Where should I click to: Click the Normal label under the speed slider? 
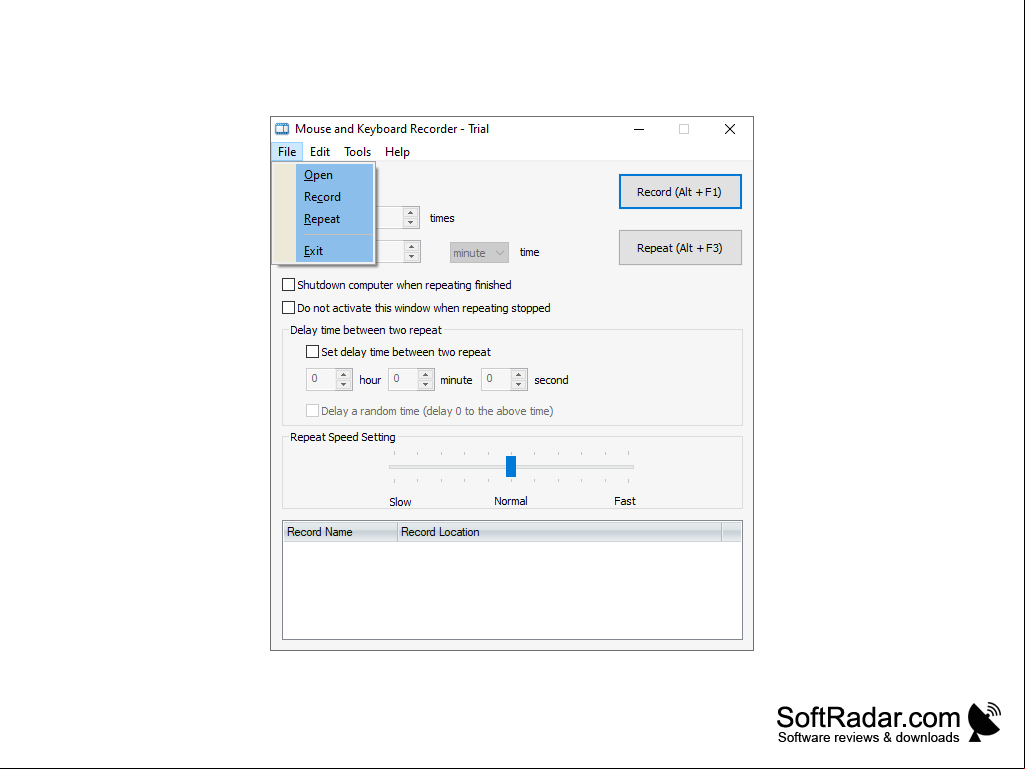click(x=511, y=501)
